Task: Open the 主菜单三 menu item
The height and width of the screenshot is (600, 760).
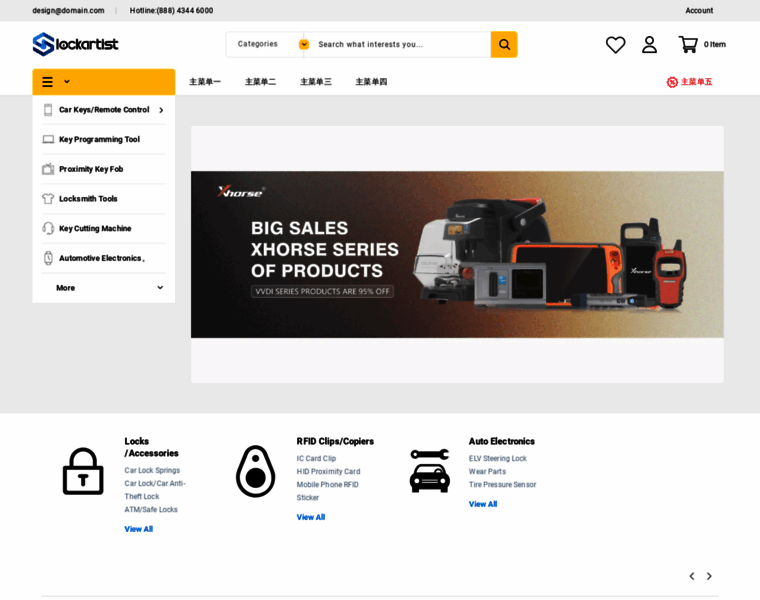Action: [x=316, y=82]
